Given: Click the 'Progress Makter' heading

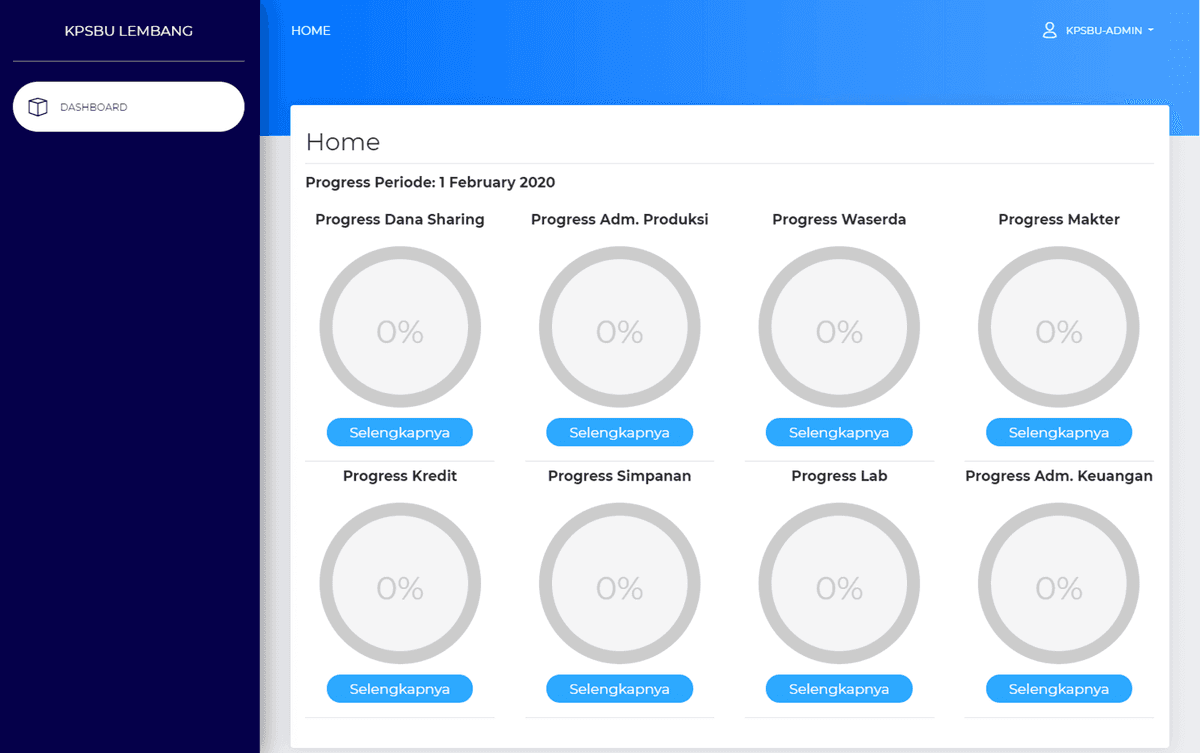Looking at the screenshot, I should [x=1059, y=220].
